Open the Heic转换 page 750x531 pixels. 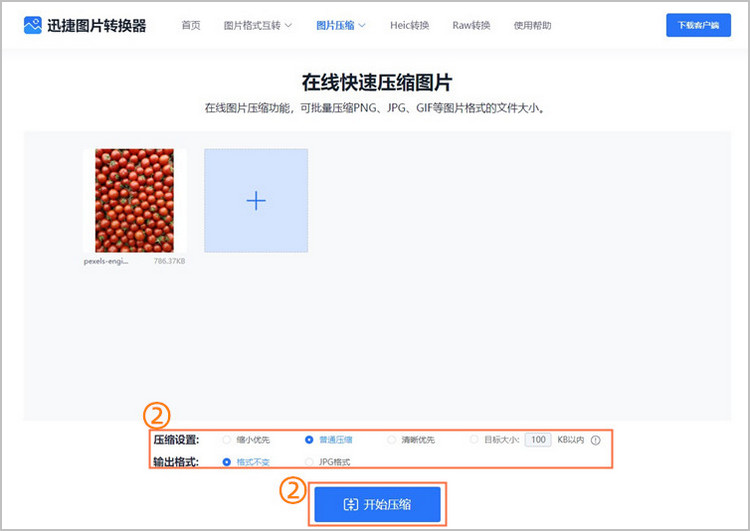[409, 25]
